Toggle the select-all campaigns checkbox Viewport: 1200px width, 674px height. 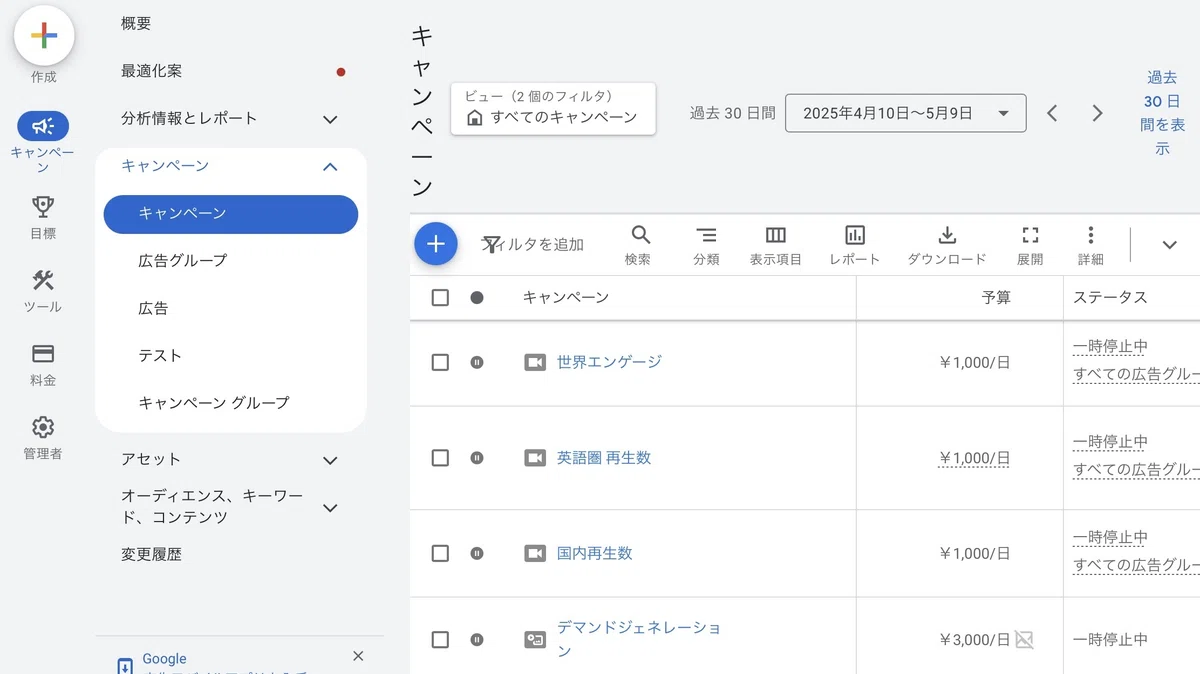coord(440,297)
